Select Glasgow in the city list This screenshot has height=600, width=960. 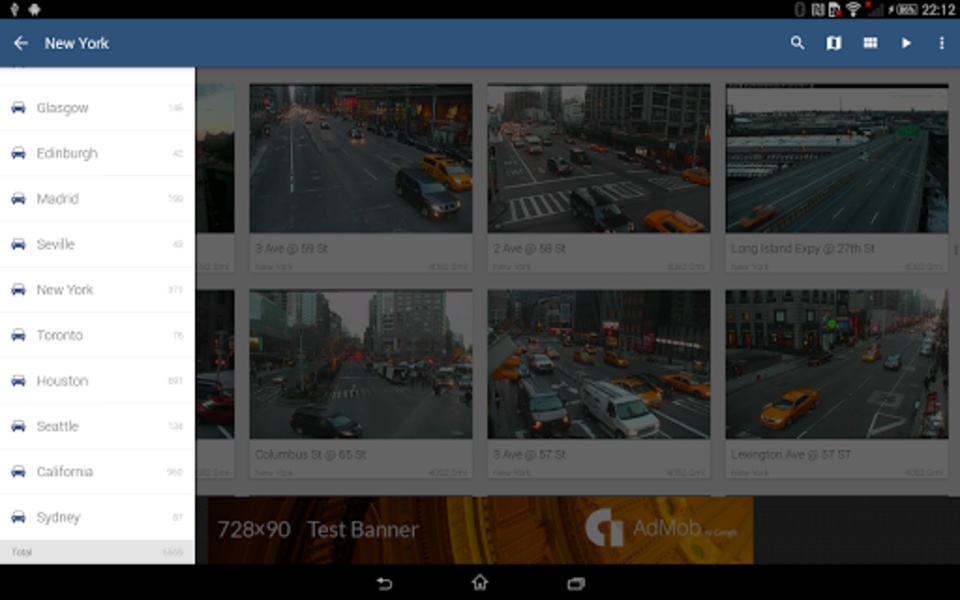tap(97, 108)
